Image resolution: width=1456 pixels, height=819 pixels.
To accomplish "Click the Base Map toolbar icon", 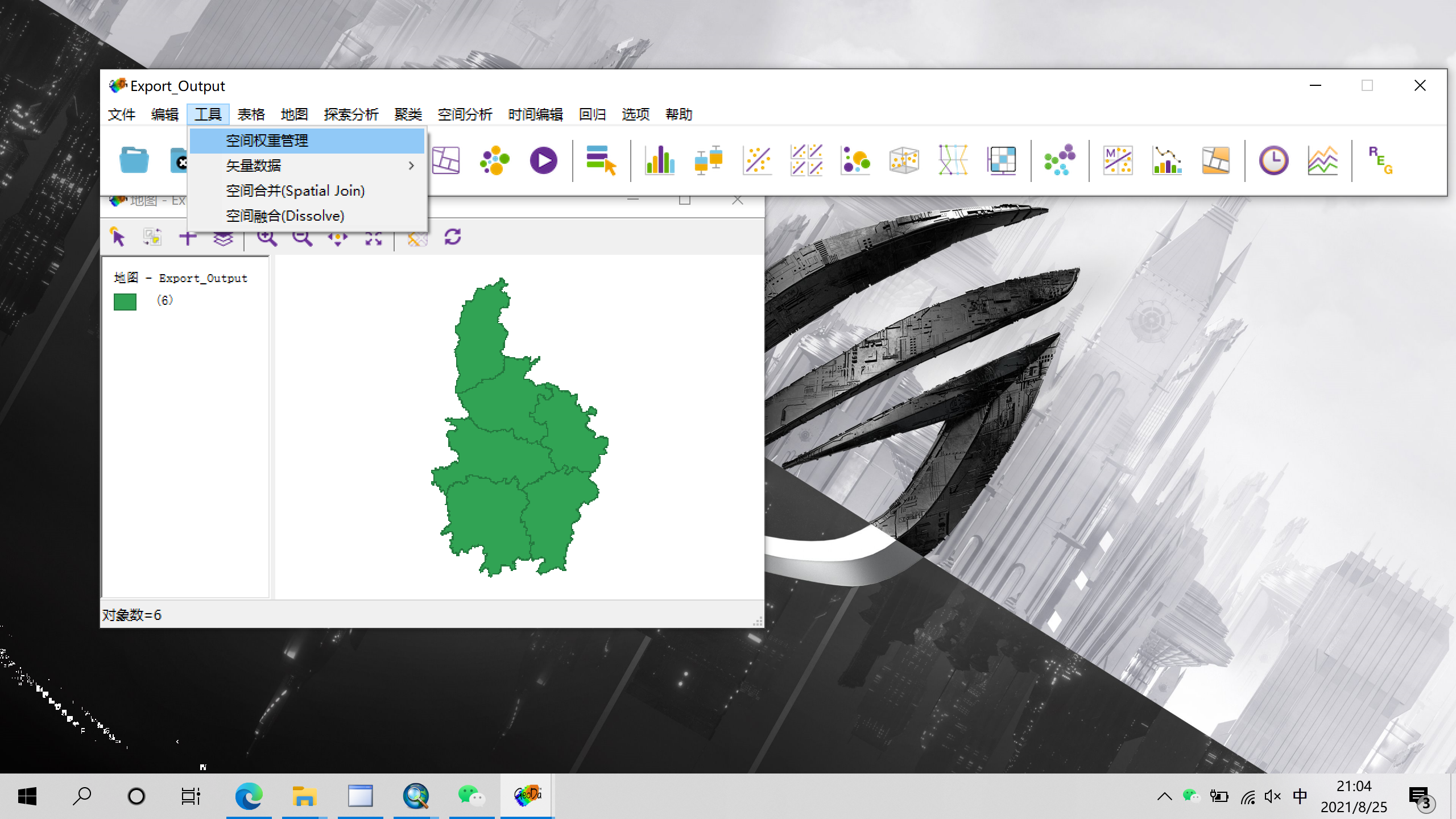I will pos(417,237).
